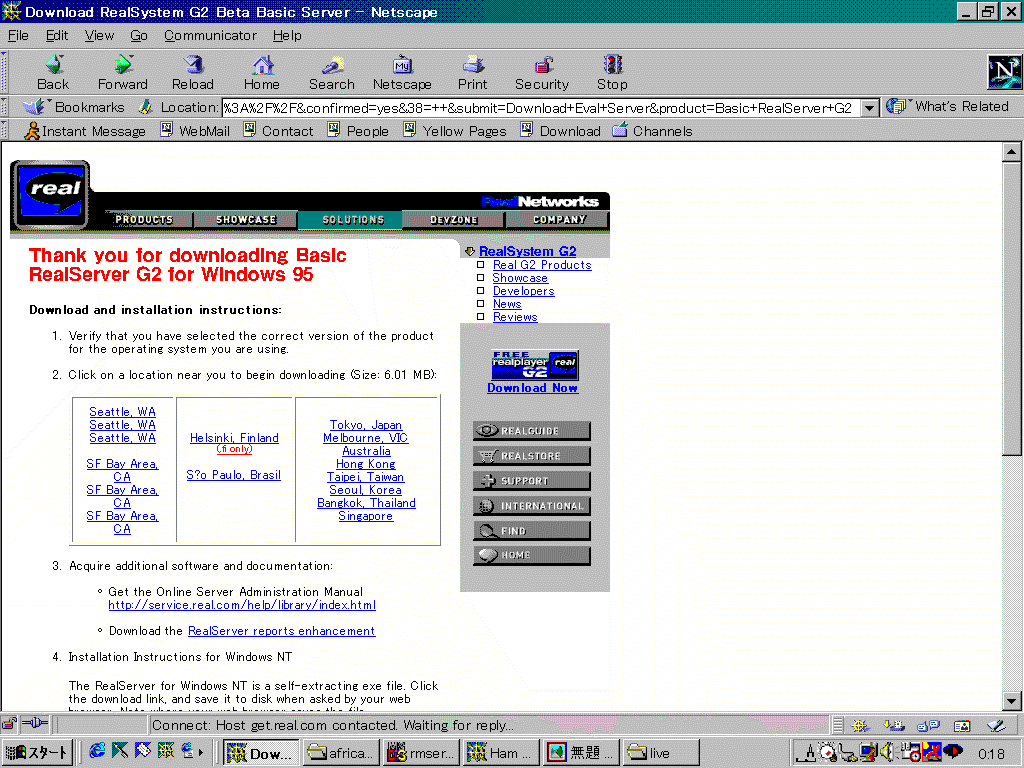Click the component bar grip handle
1024x768 pixels.
(x=838, y=725)
